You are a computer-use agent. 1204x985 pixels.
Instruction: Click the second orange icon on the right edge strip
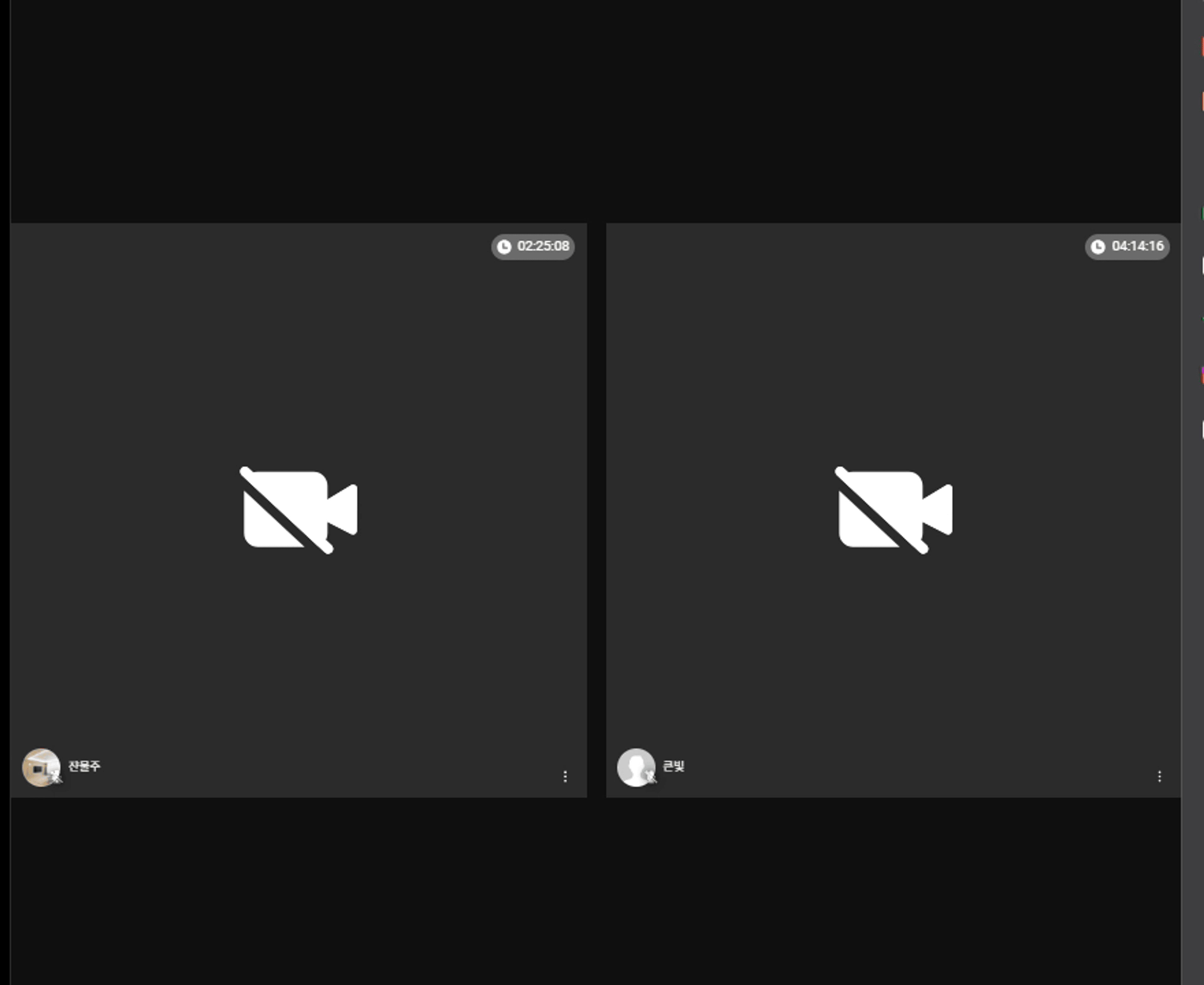click(x=1202, y=100)
